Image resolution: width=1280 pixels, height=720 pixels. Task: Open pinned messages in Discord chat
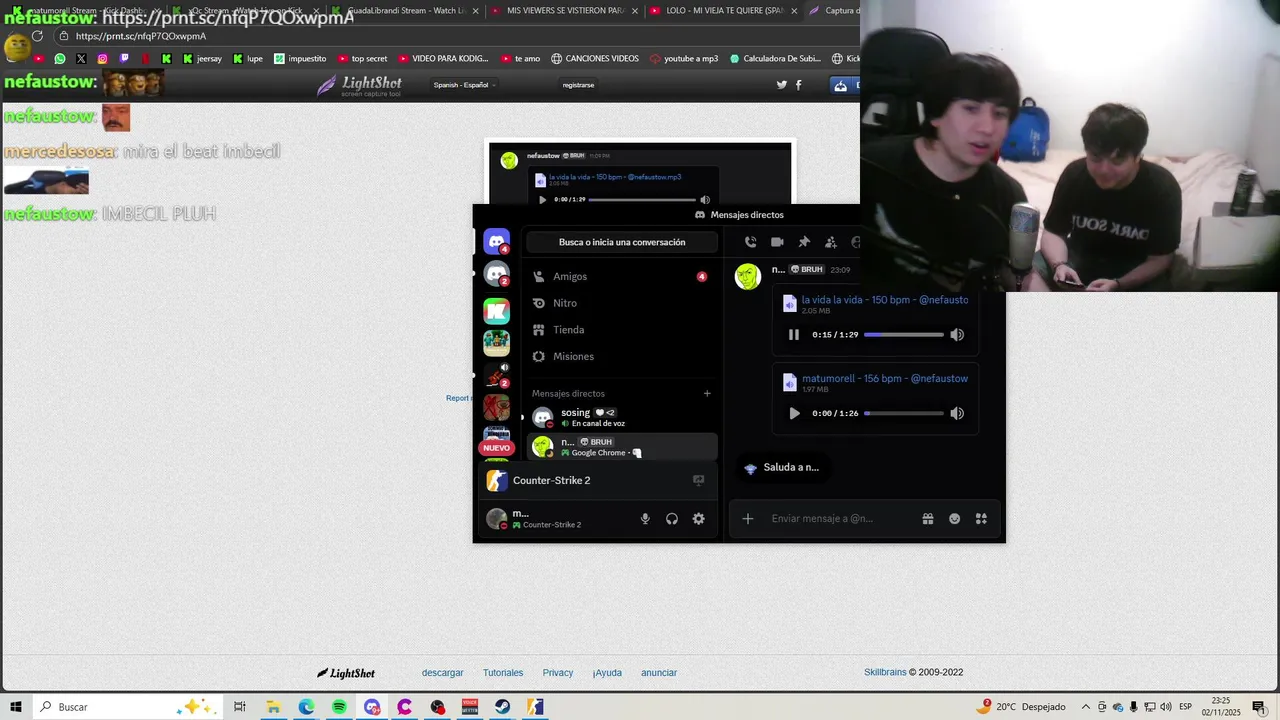click(x=804, y=242)
